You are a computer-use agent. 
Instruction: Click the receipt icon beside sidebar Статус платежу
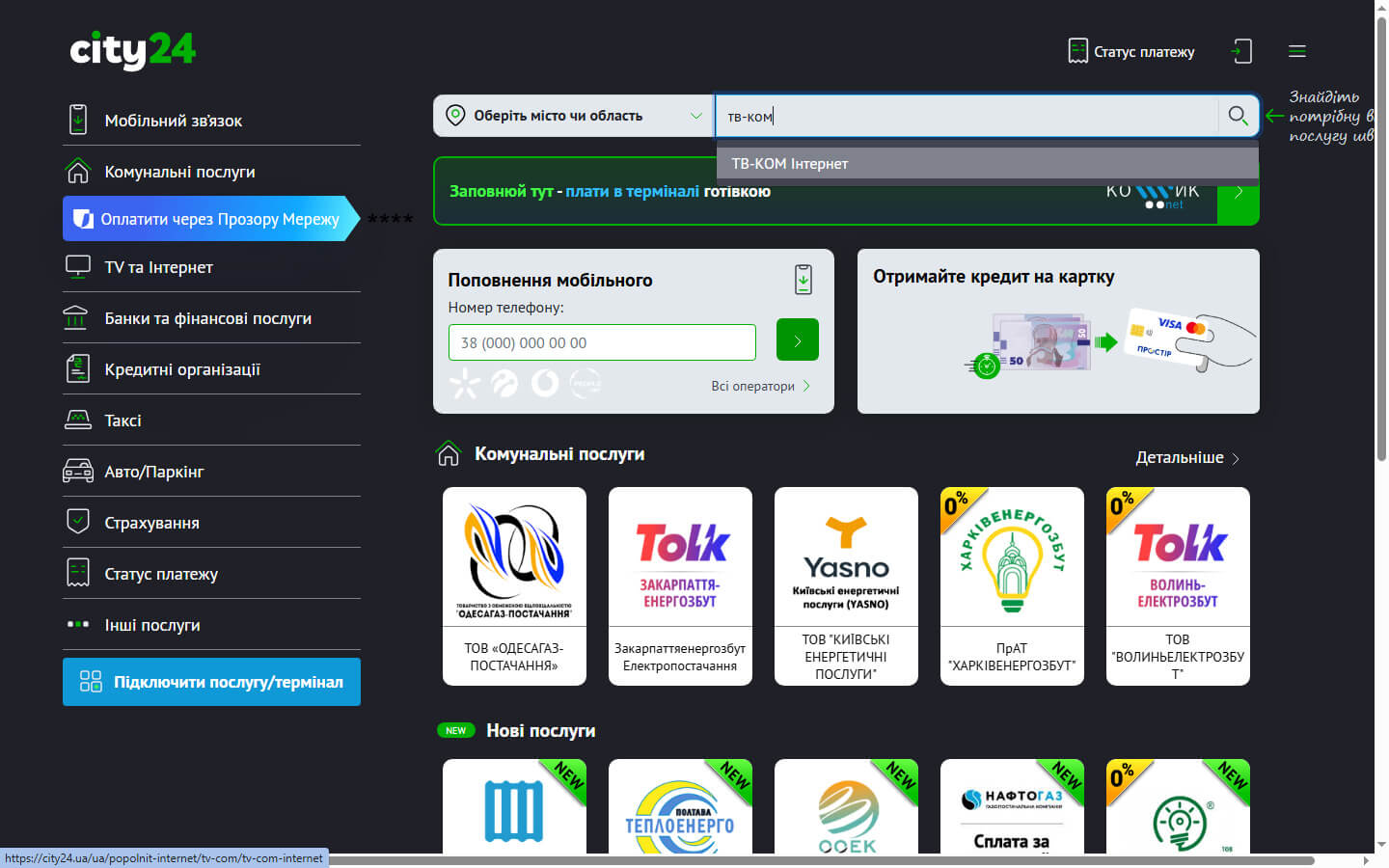pos(77,573)
